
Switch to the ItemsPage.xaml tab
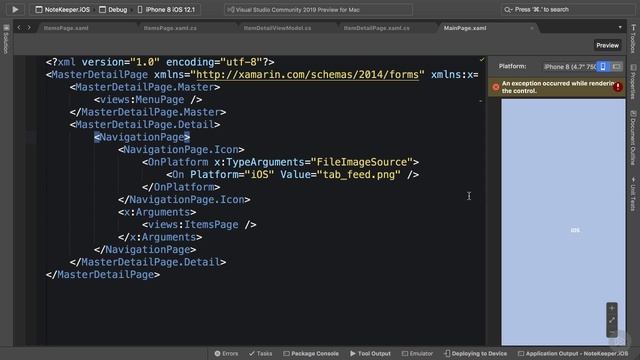[x=66, y=28]
